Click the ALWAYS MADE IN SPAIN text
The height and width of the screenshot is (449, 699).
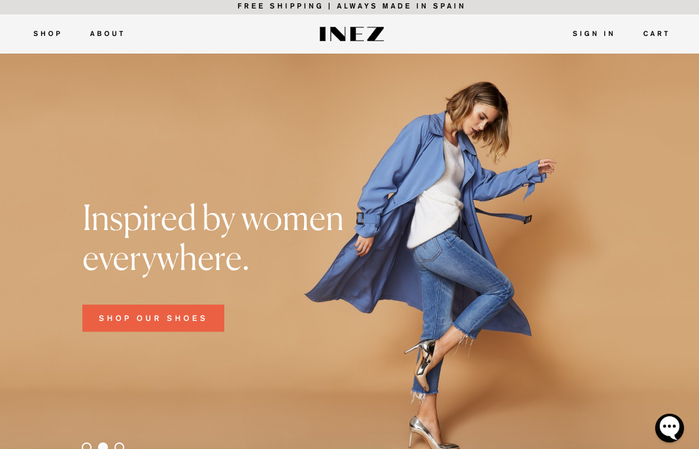coord(401,6)
